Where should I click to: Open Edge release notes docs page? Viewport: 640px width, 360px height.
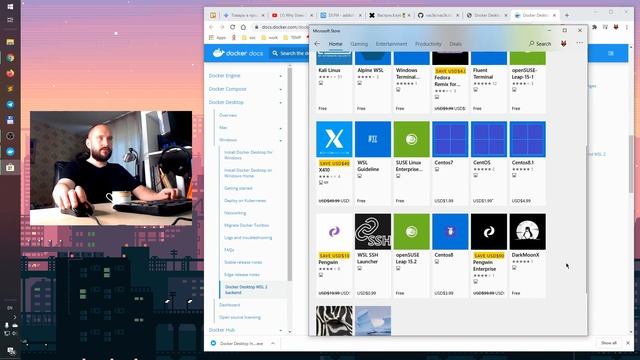click(x=242, y=275)
